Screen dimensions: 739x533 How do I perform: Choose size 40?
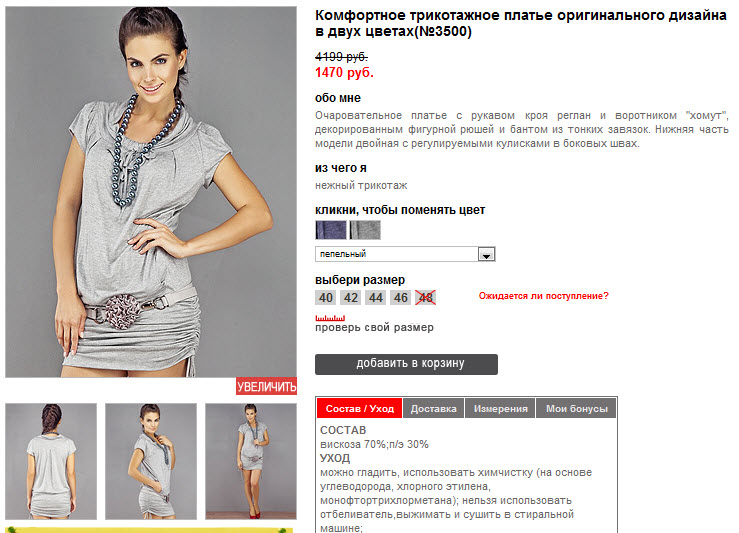(x=325, y=298)
